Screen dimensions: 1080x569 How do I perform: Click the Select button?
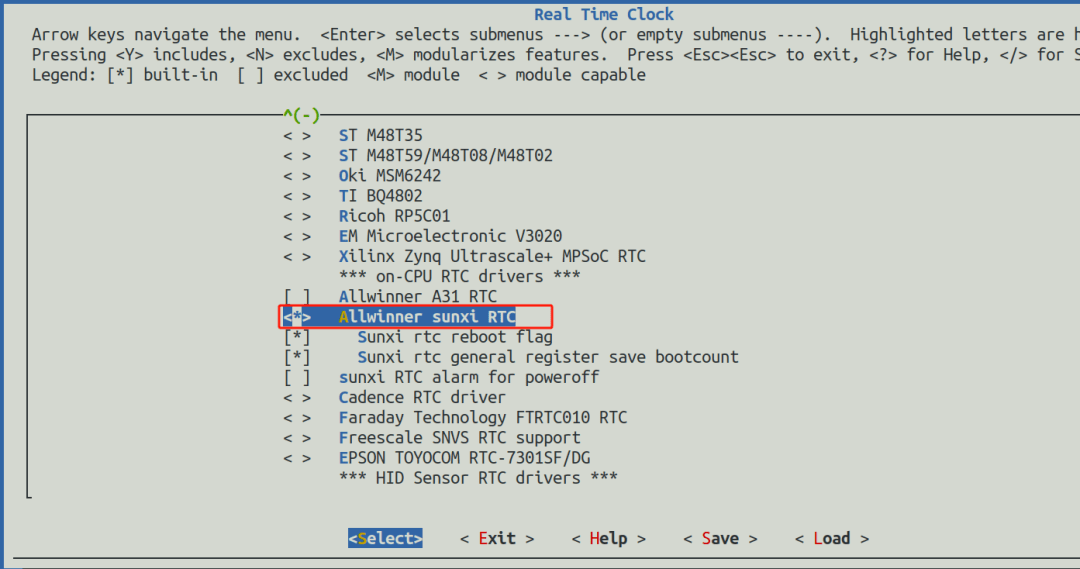pos(385,539)
